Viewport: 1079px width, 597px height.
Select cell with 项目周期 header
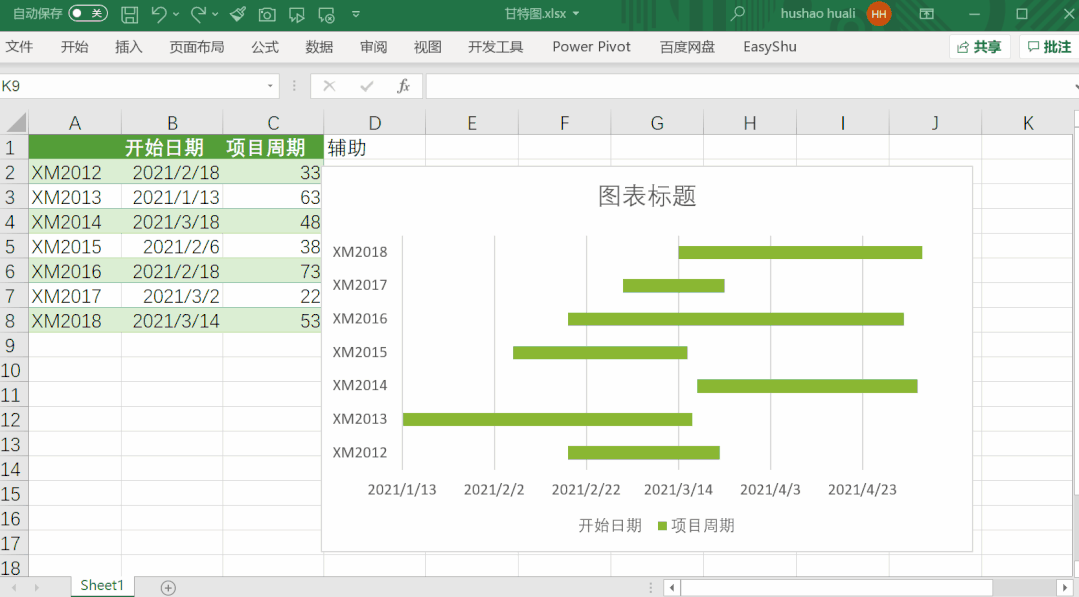[x=273, y=147]
